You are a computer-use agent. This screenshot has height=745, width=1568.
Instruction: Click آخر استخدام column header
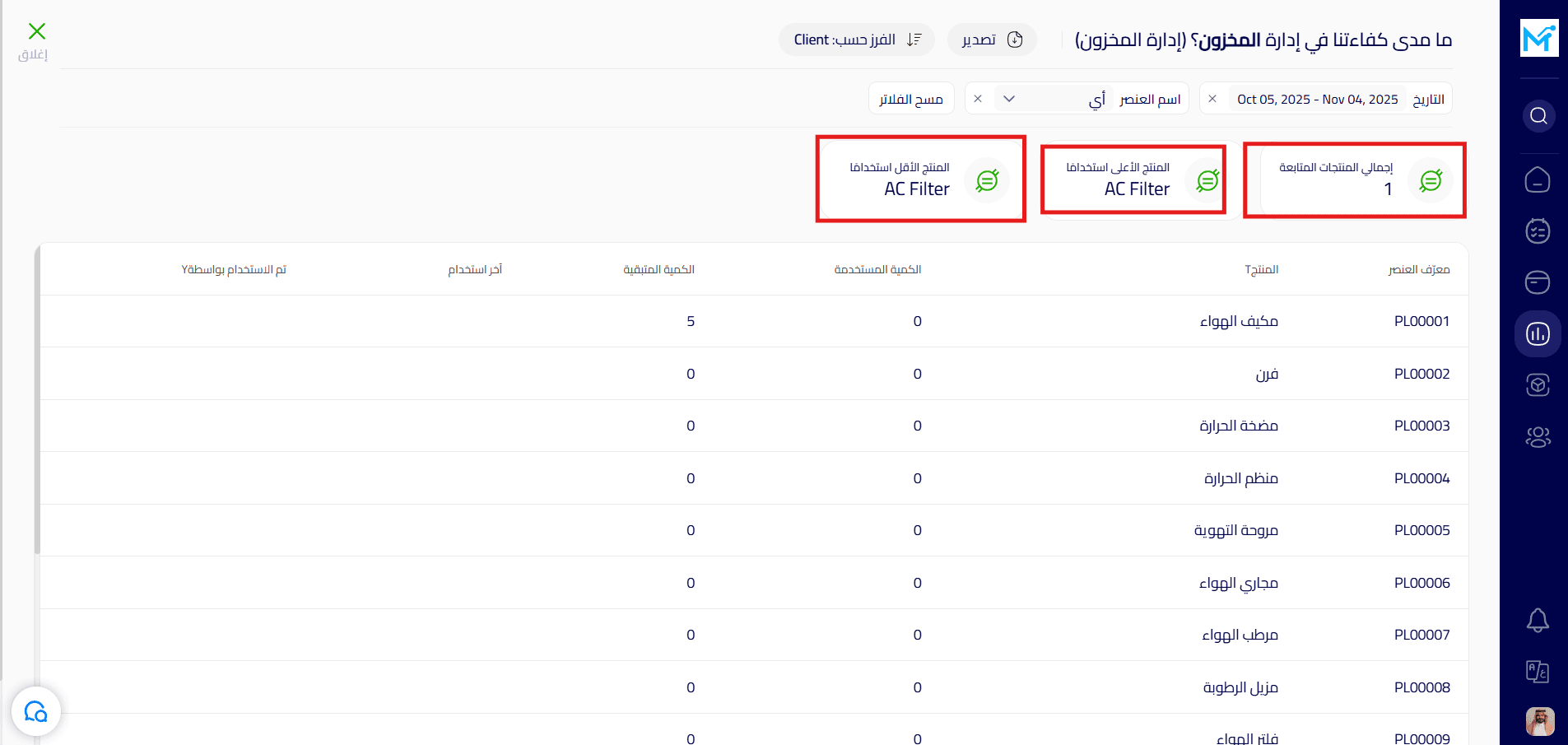pyautogui.click(x=475, y=269)
